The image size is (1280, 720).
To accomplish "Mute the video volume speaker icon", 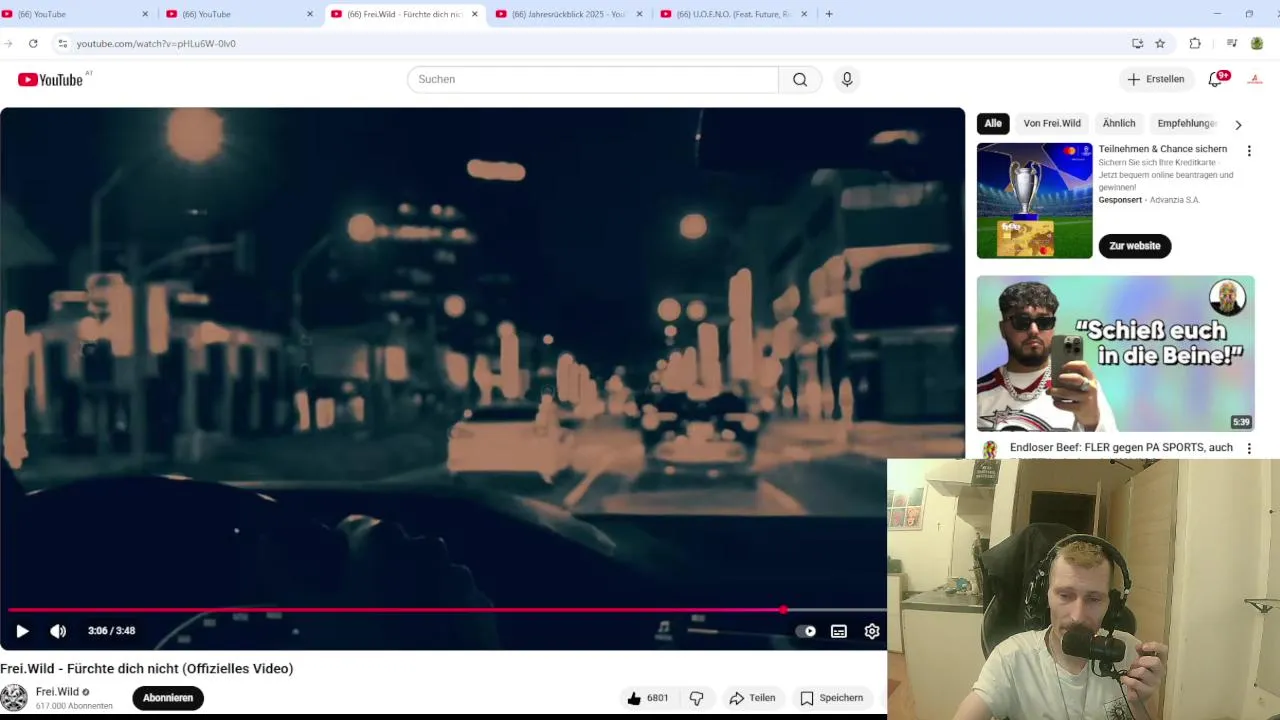I will tap(58, 631).
